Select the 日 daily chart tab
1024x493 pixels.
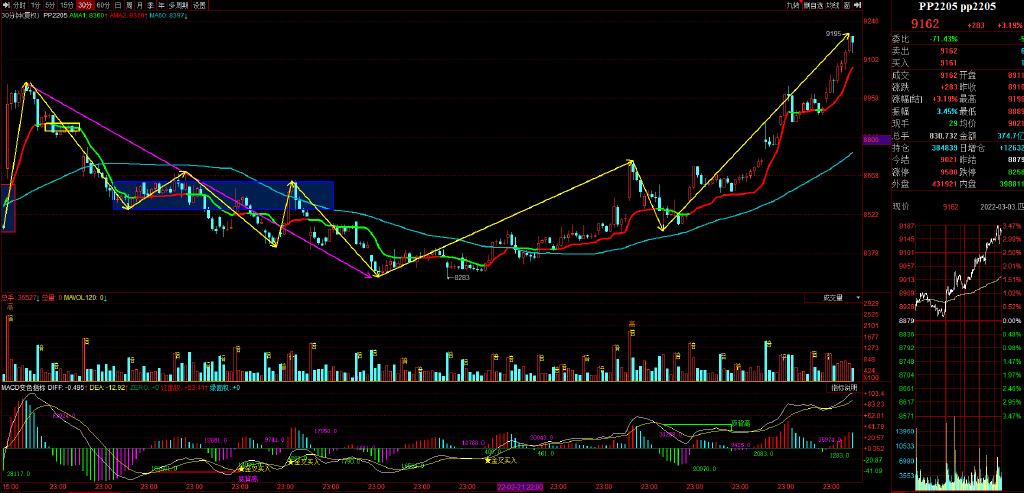(x=118, y=5)
